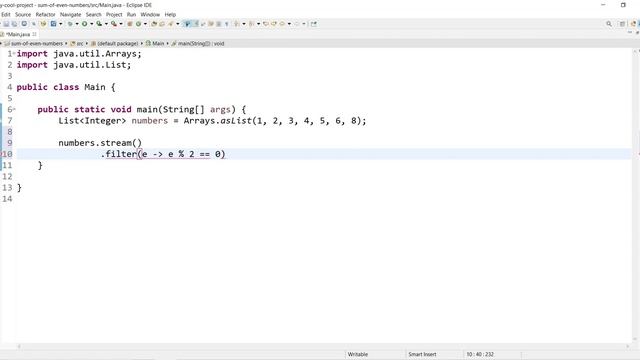This screenshot has width=640, height=360.
Task: Click sum-of-even-numbers in the breadcrumb
Action: (37, 43)
